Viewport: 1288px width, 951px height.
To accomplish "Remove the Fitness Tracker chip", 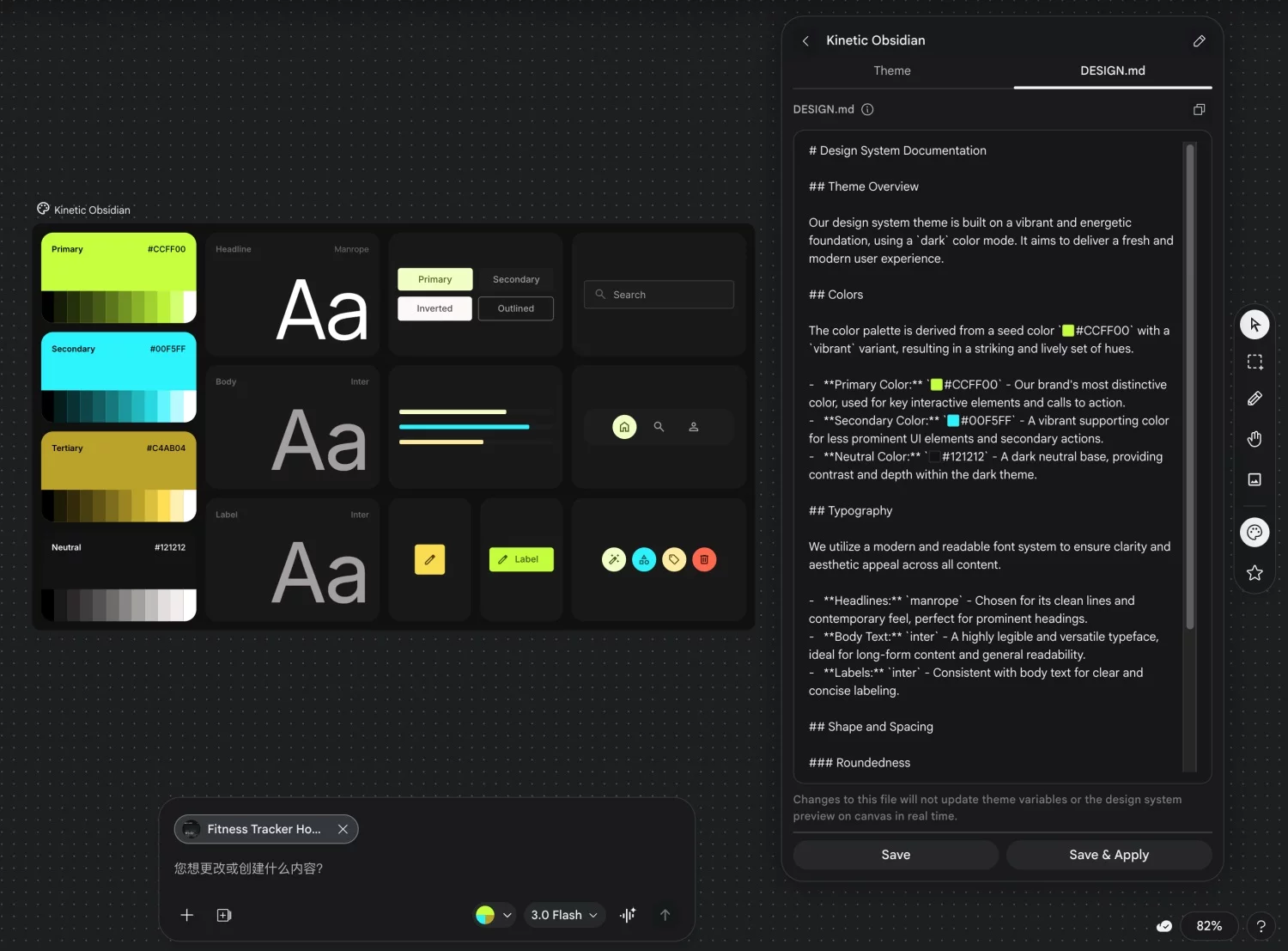I will pos(343,829).
